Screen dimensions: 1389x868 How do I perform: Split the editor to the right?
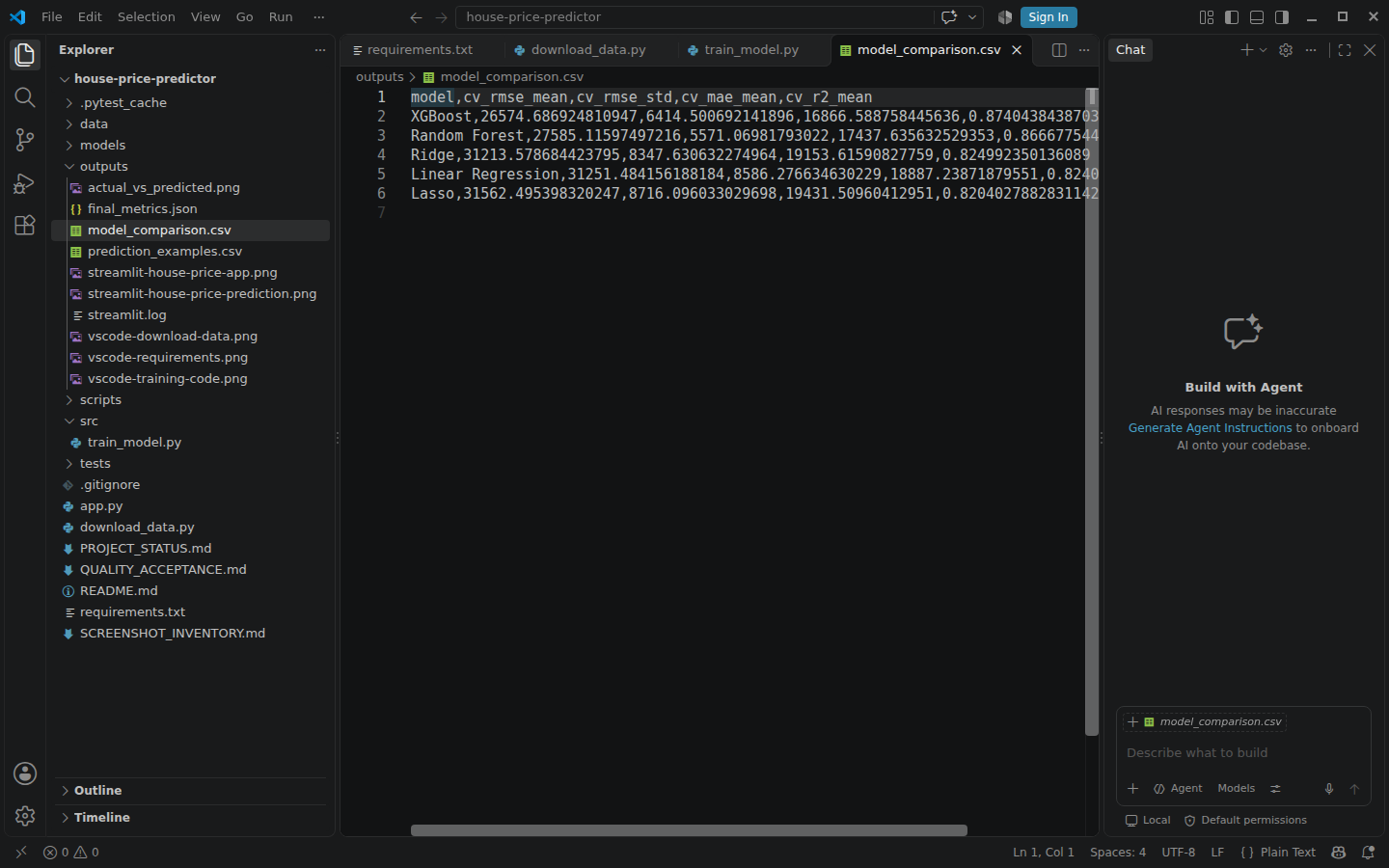click(x=1059, y=50)
